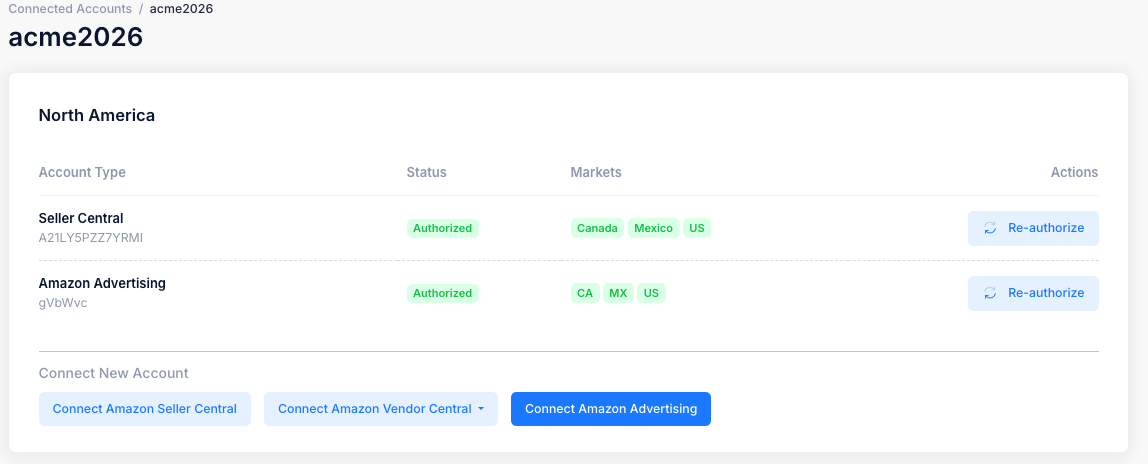Go to Connected Accounts breadcrumb link
The height and width of the screenshot is (464, 1148).
pyautogui.click(x=70, y=9)
